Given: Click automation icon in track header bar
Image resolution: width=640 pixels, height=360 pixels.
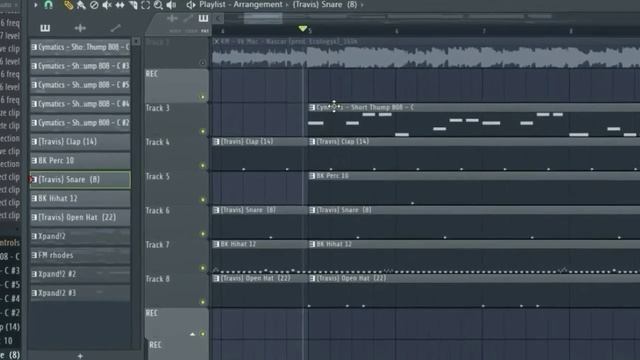Looking at the screenshot, I should [188, 18].
